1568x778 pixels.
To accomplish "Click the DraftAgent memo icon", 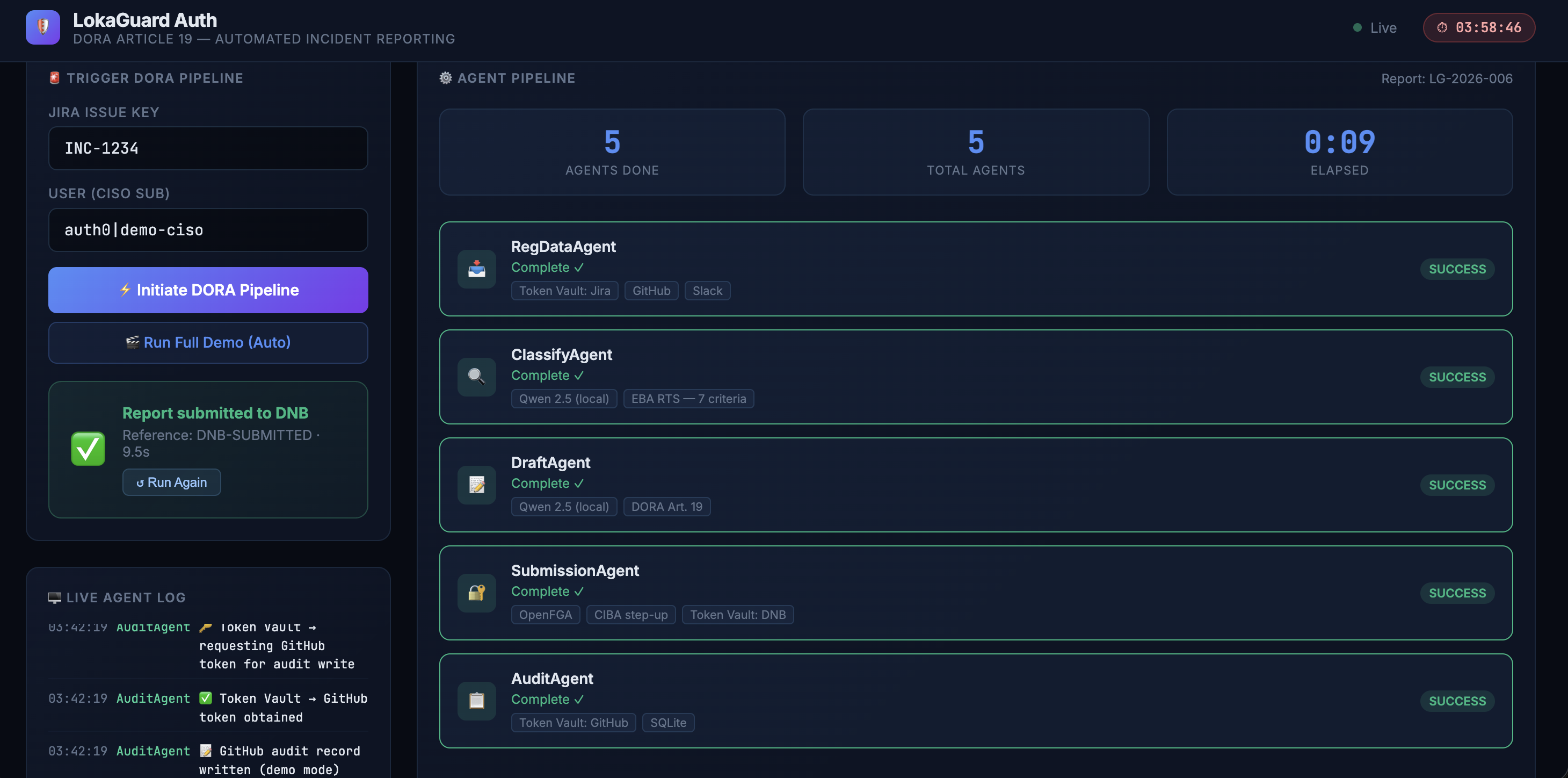I will [x=477, y=484].
